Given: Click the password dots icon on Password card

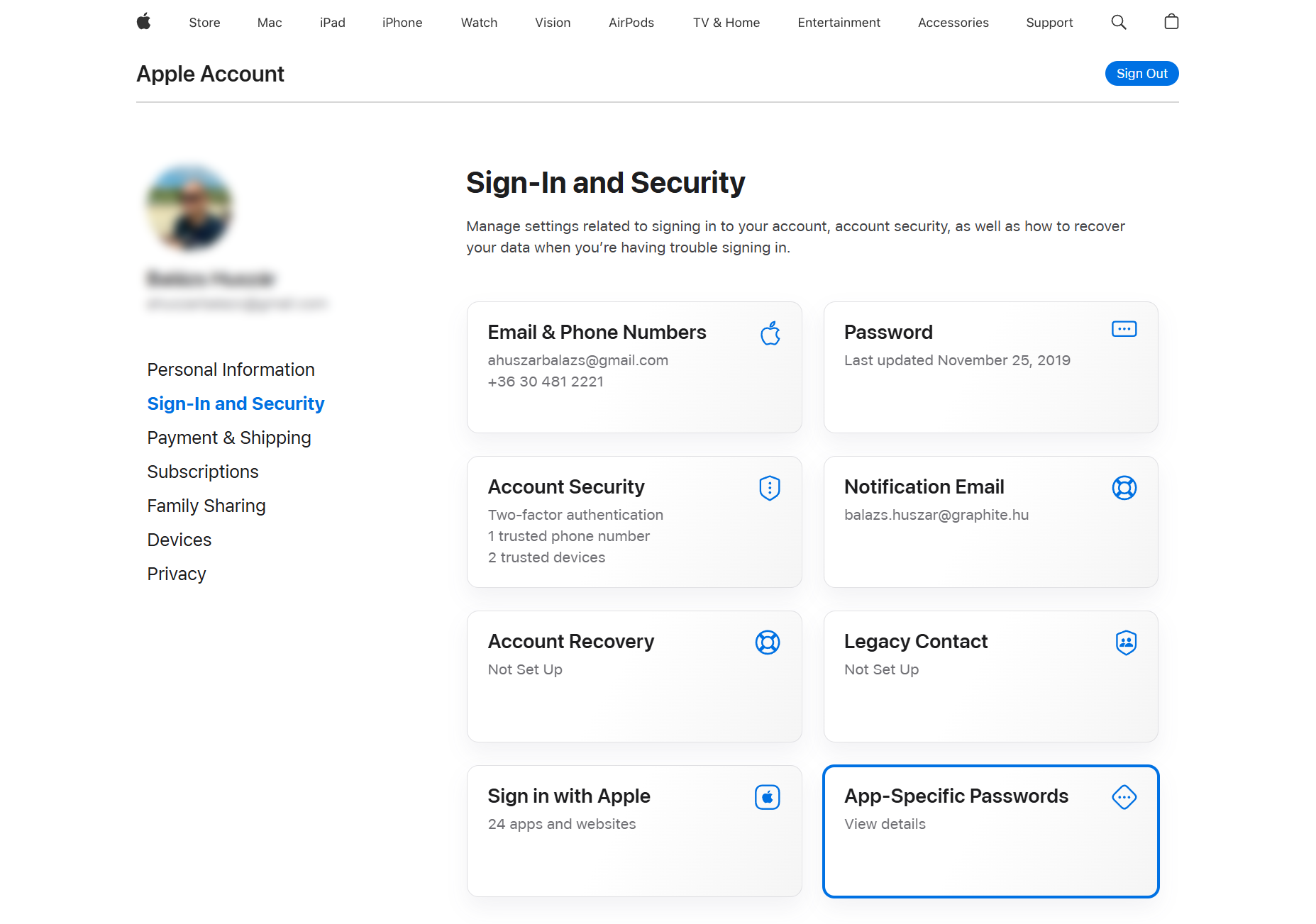Looking at the screenshot, I should (1124, 329).
